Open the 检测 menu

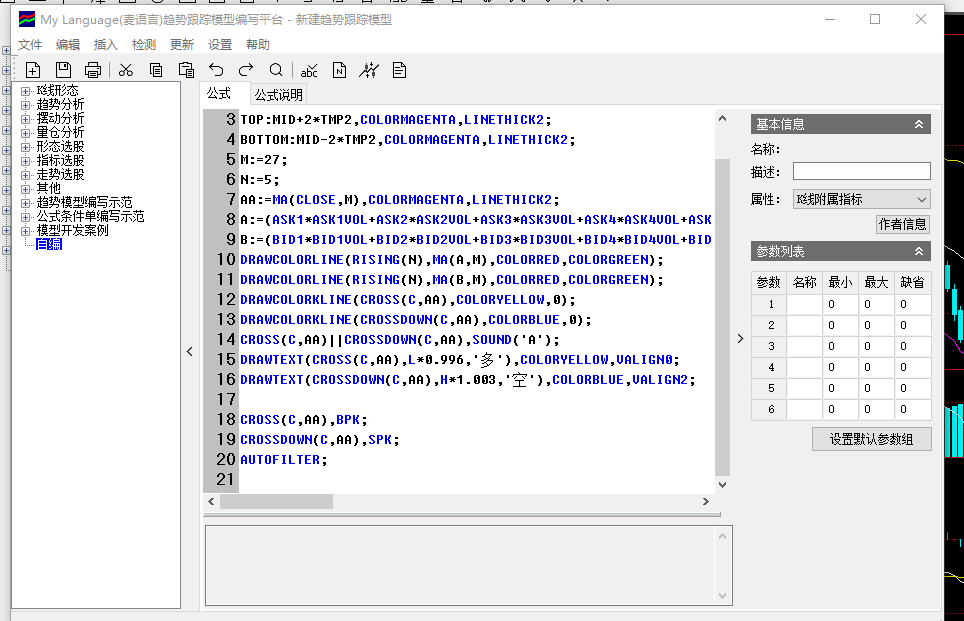pyautogui.click(x=144, y=45)
